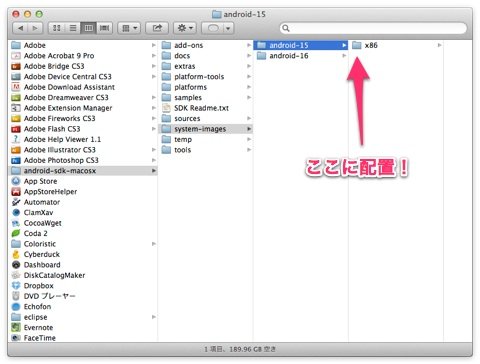Select the Automator icon

[16, 202]
